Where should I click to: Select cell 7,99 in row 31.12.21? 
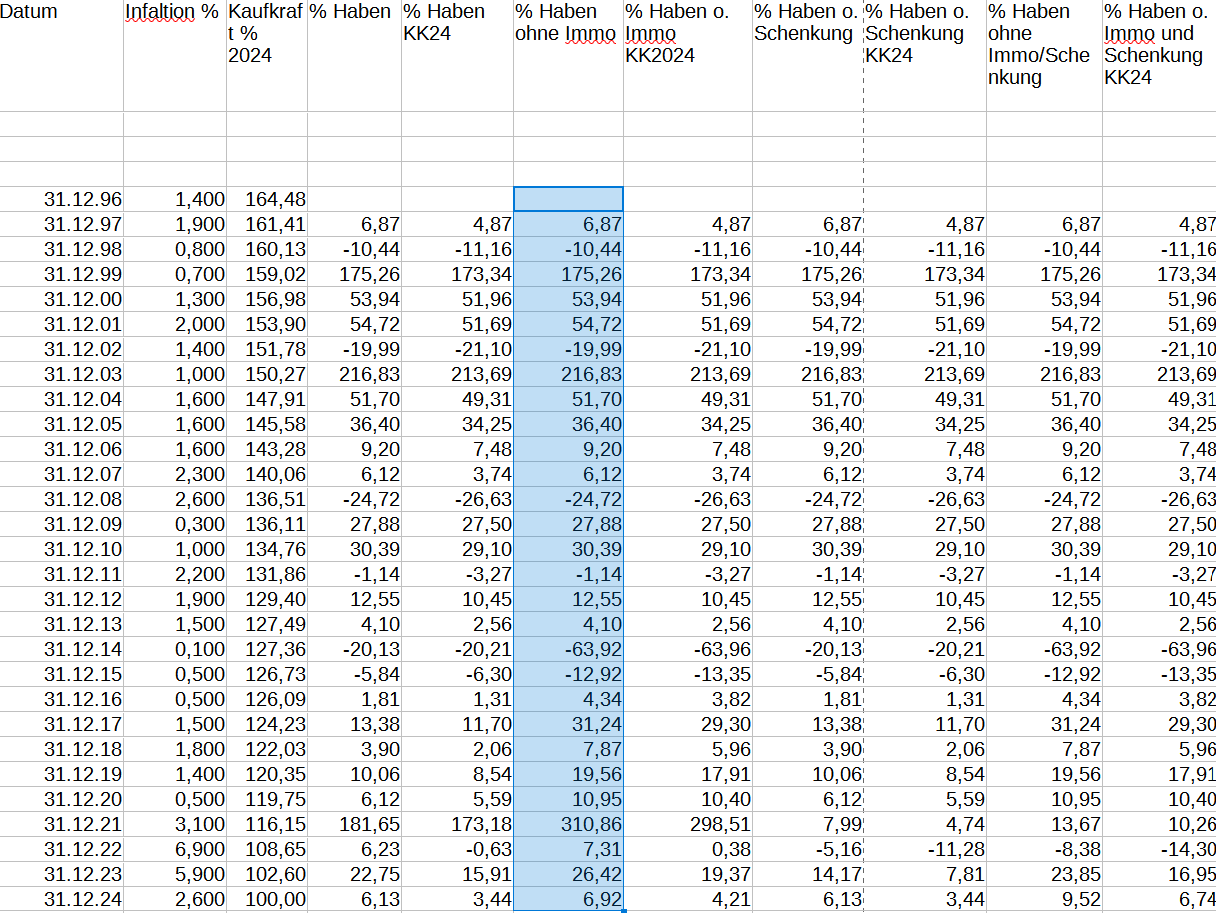pos(807,824)
